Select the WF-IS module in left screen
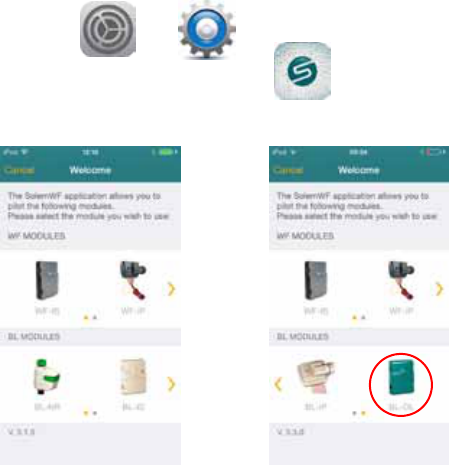Image resolution: width=449 pixels, height=465 pixels. [x=47, y=287]
